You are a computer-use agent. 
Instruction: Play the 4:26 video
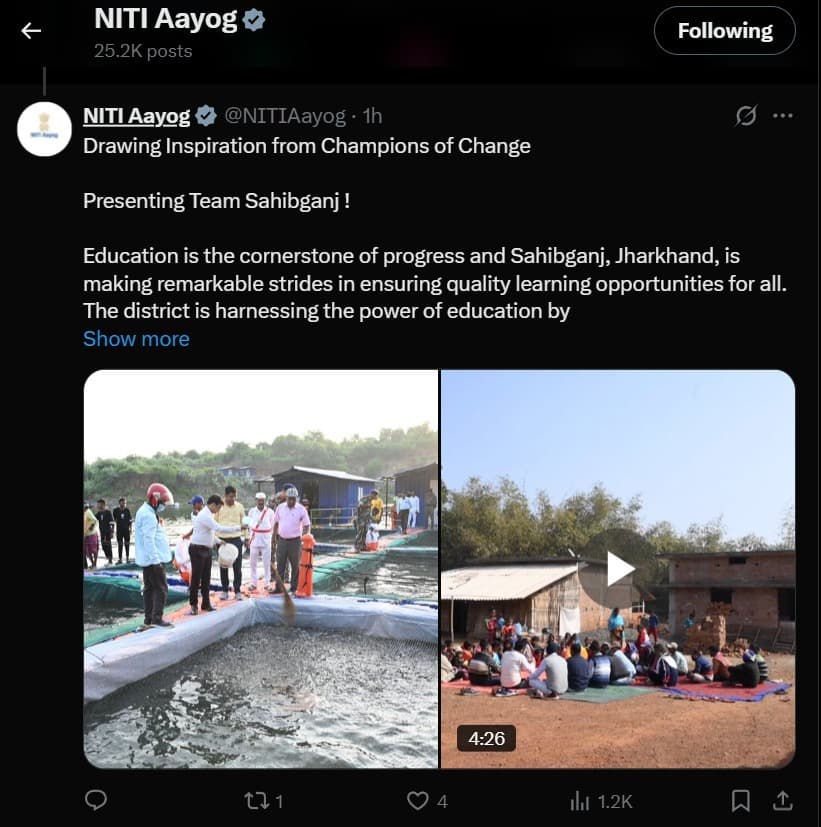point(619,569)
